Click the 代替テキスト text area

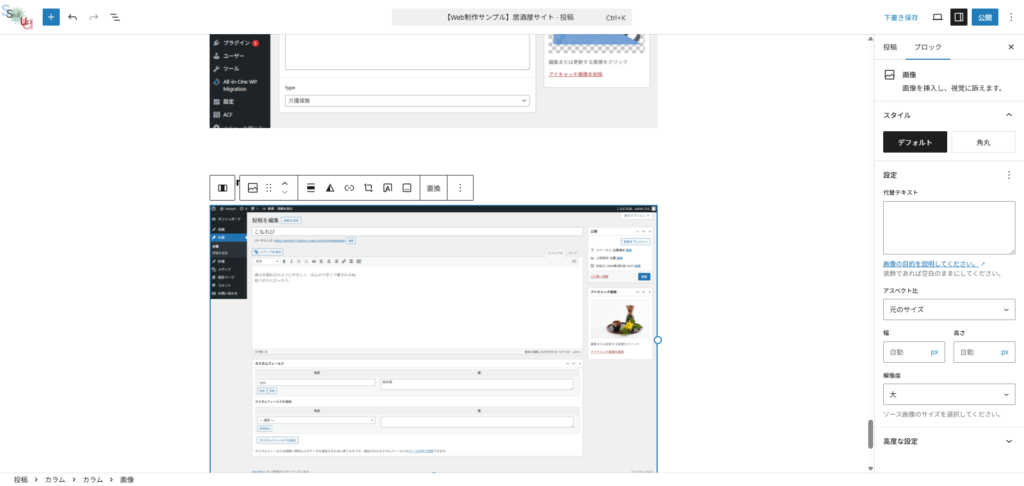[948, 227]
